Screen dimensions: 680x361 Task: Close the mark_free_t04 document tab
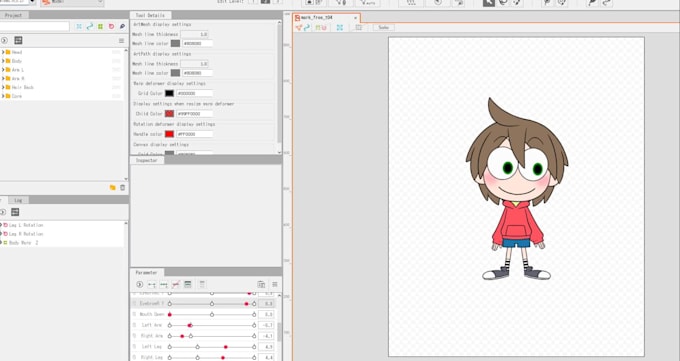click(x=355, y=18)
